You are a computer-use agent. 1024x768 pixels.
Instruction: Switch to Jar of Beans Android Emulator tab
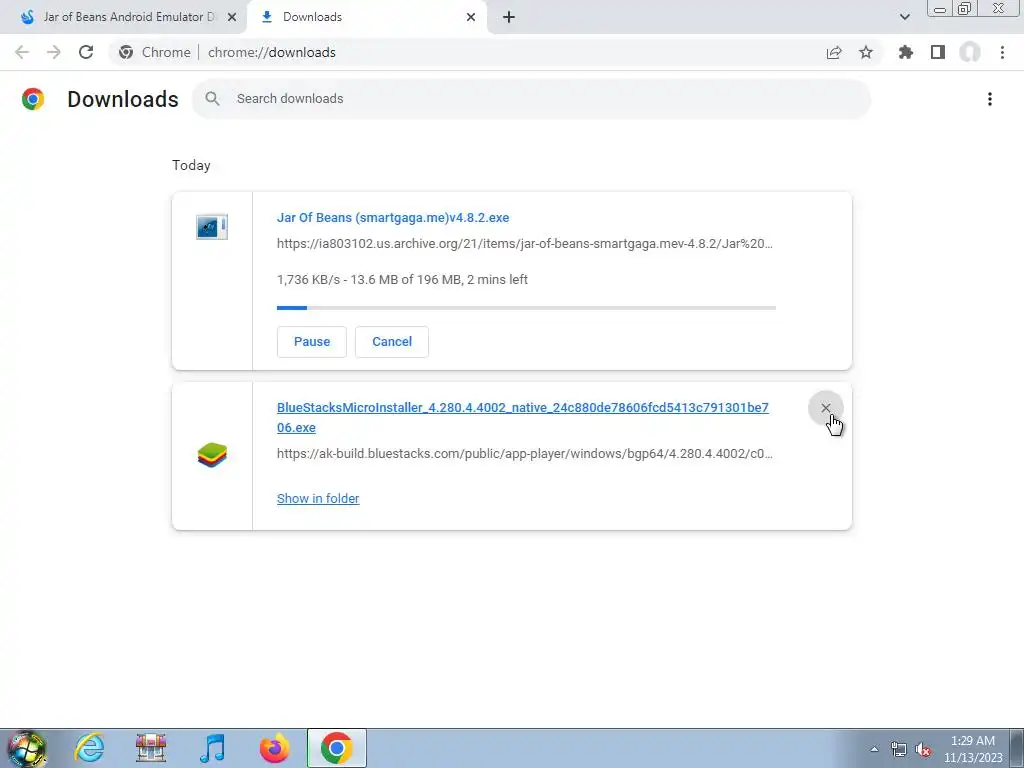124,17
